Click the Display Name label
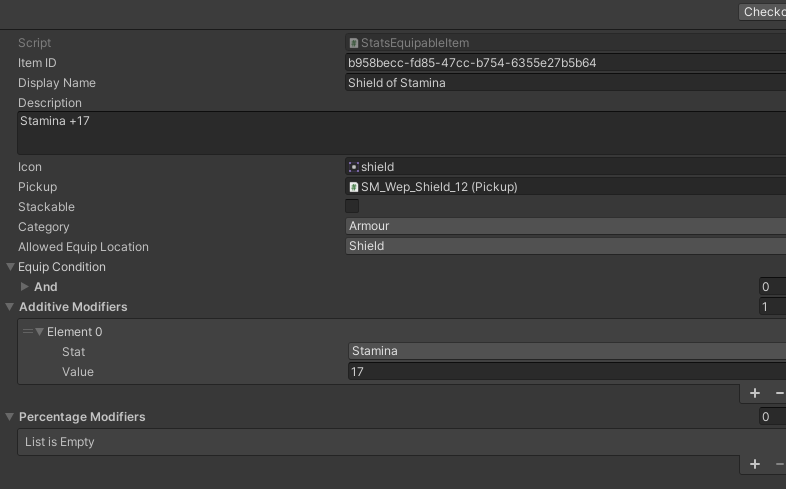 click(57, 83)
